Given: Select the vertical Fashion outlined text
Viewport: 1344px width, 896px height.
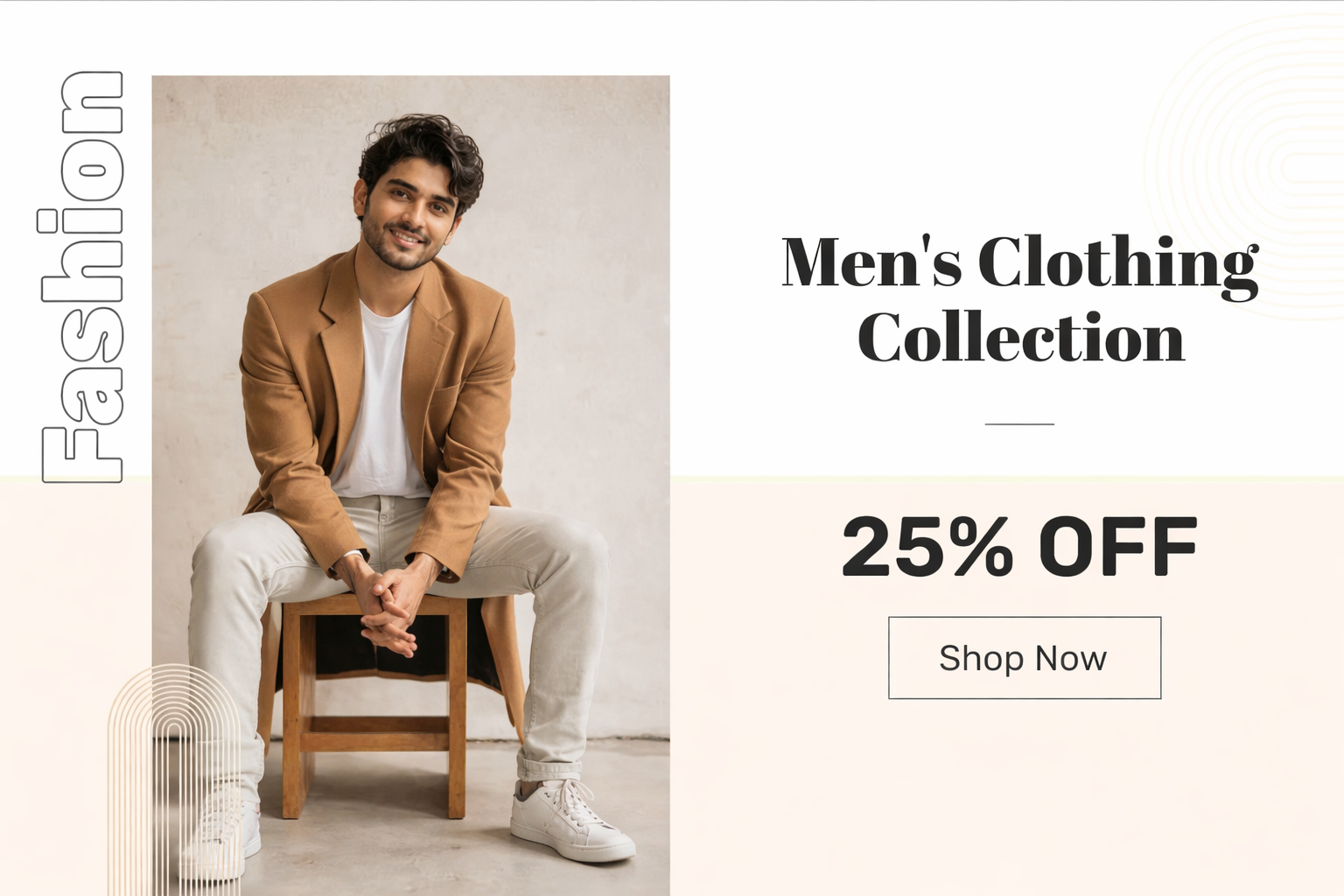Looking at the screenshot, I should pos(80,276).
